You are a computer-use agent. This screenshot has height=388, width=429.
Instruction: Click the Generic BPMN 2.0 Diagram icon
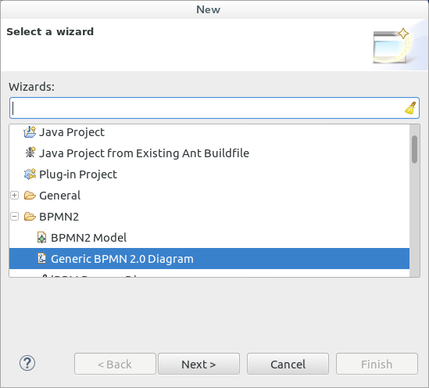click(41, 259)
